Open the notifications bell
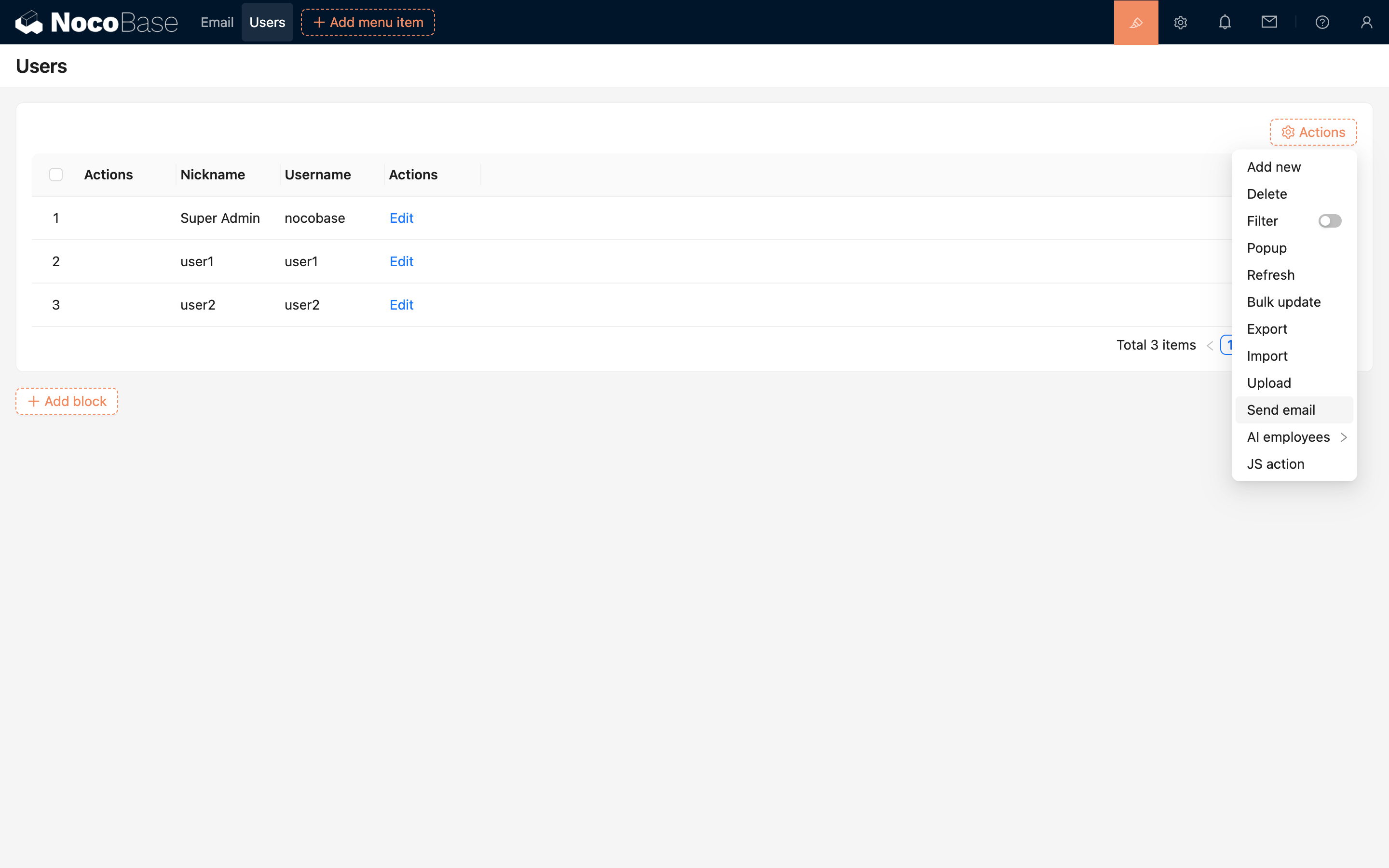This screenshot has height=868, width=1389. click(1224, 22)
